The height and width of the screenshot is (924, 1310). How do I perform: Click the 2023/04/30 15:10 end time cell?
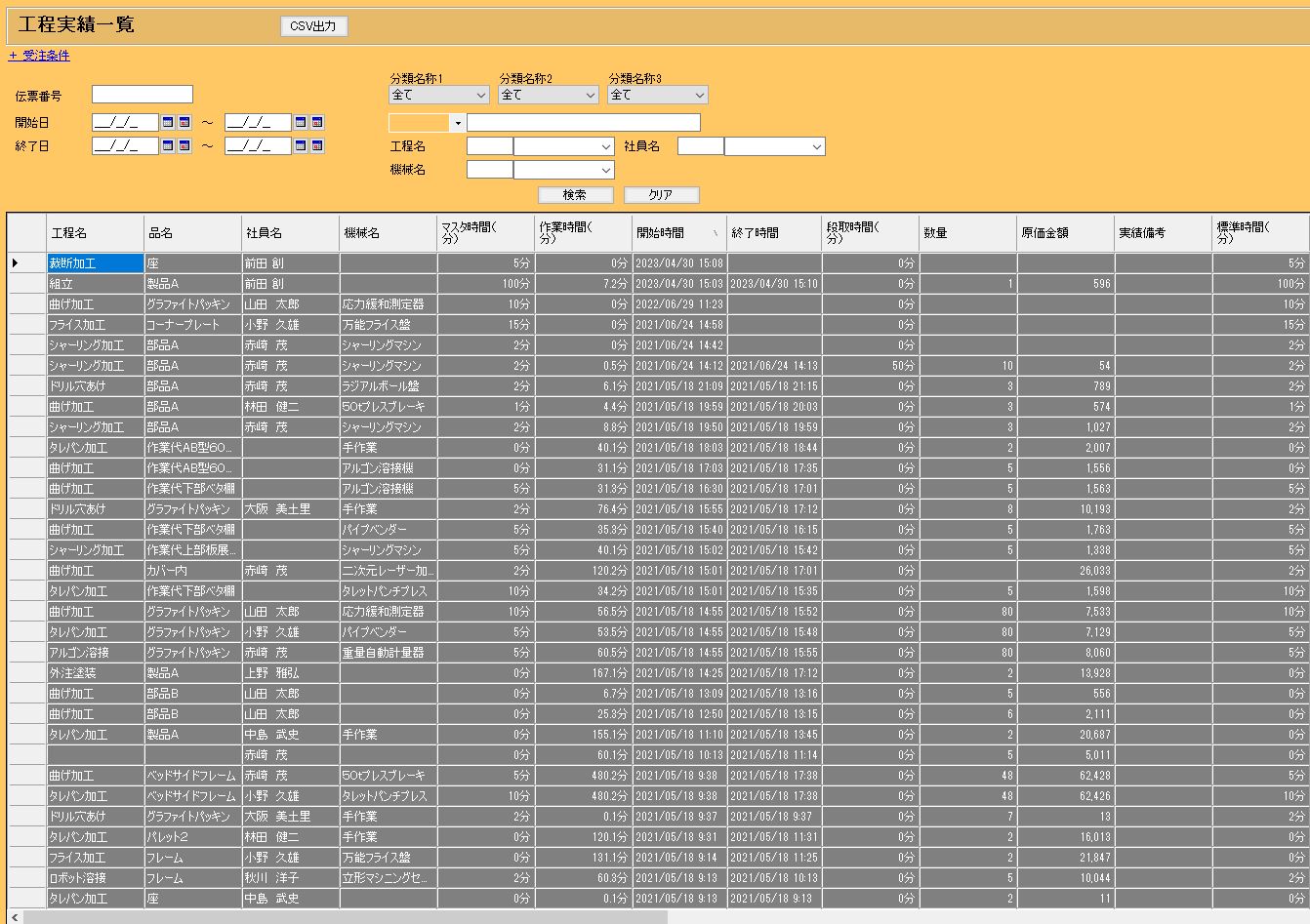tap(774, 284)
